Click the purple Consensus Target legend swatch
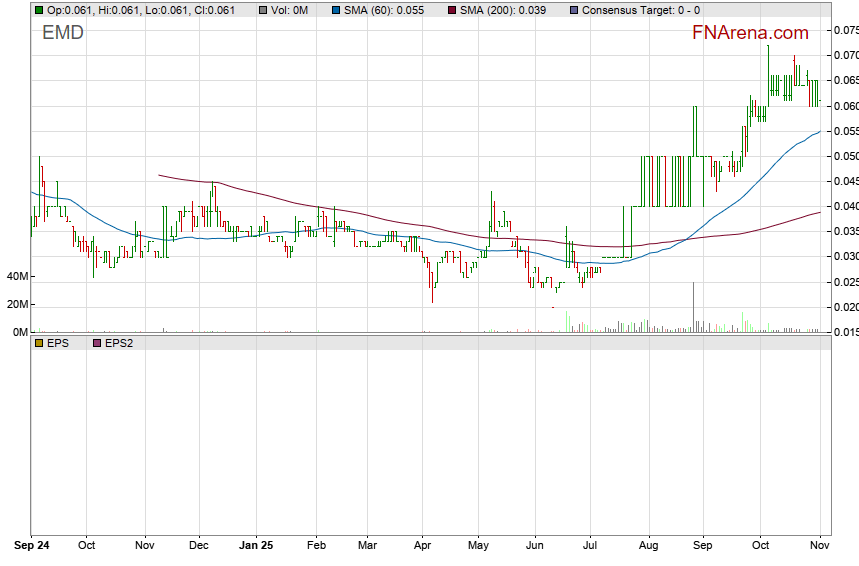 click(x=573, y=10)
